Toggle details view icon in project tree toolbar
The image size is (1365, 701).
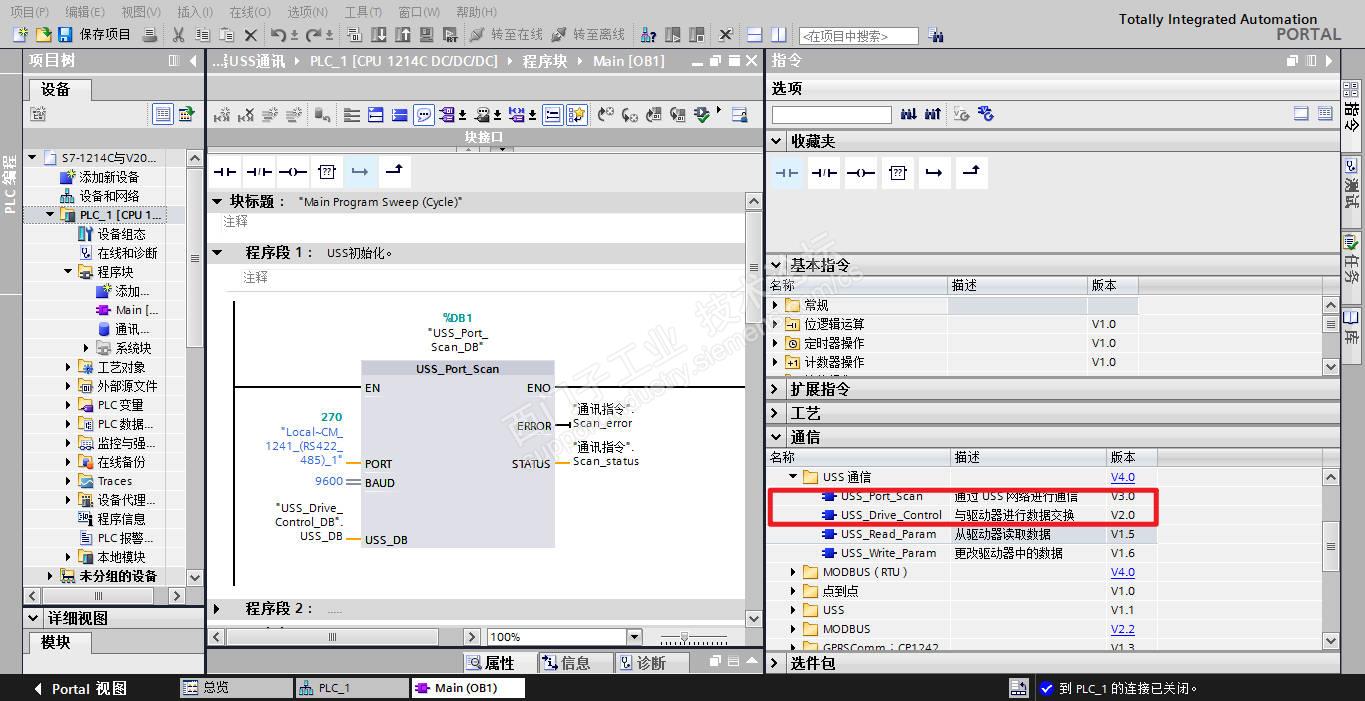[162, 114]
